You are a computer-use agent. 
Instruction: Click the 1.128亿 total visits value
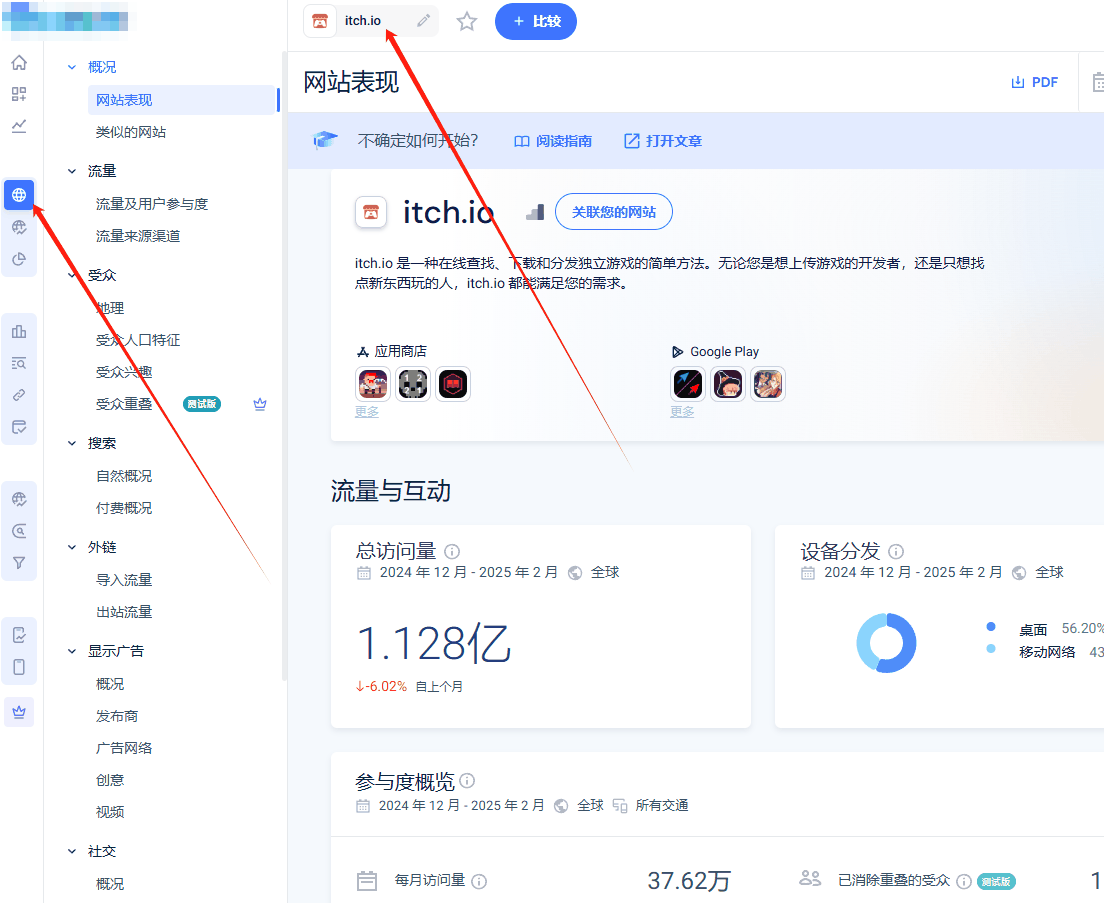tap(433, 643)
